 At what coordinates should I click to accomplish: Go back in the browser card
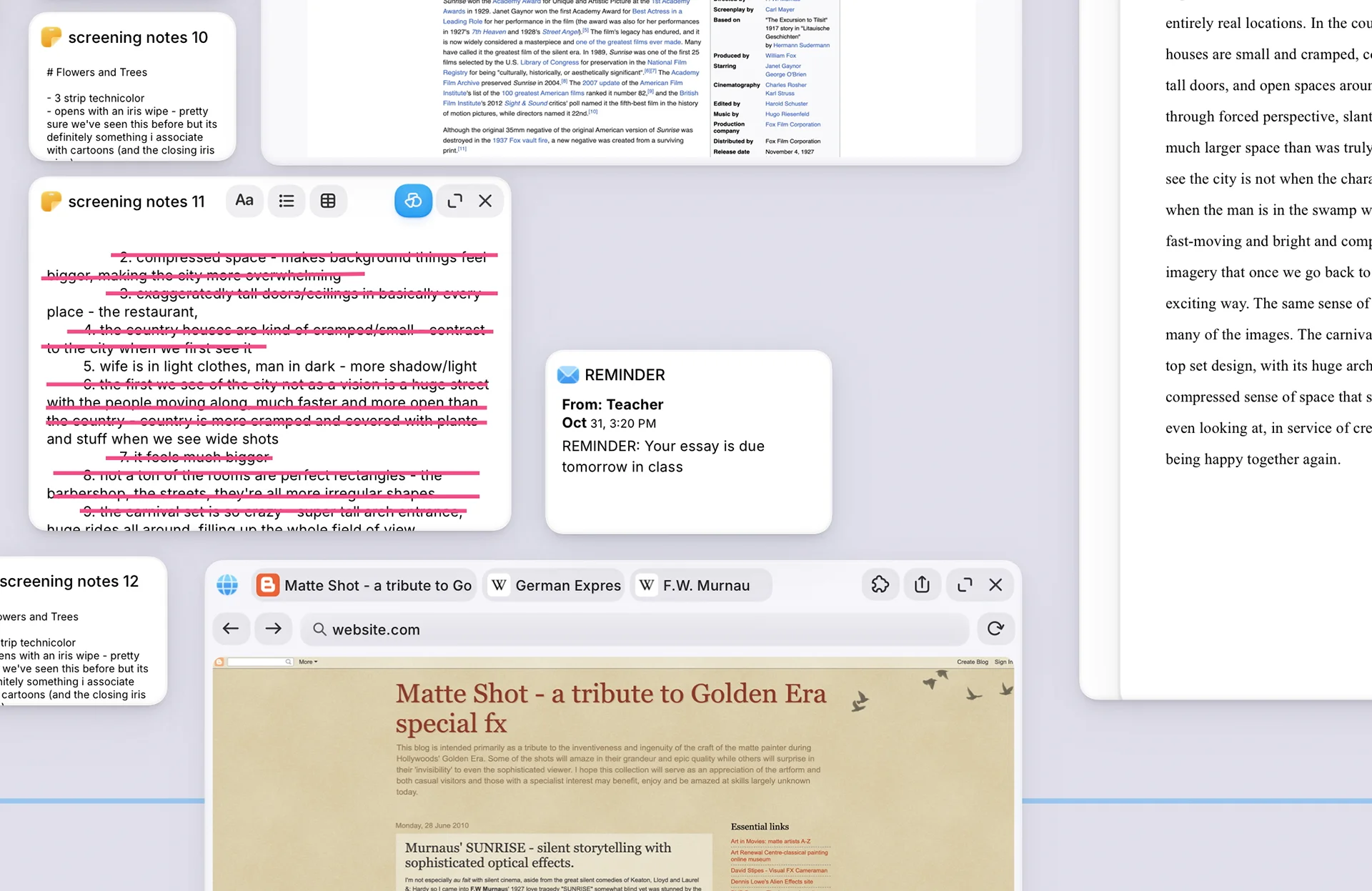(231, 629)
